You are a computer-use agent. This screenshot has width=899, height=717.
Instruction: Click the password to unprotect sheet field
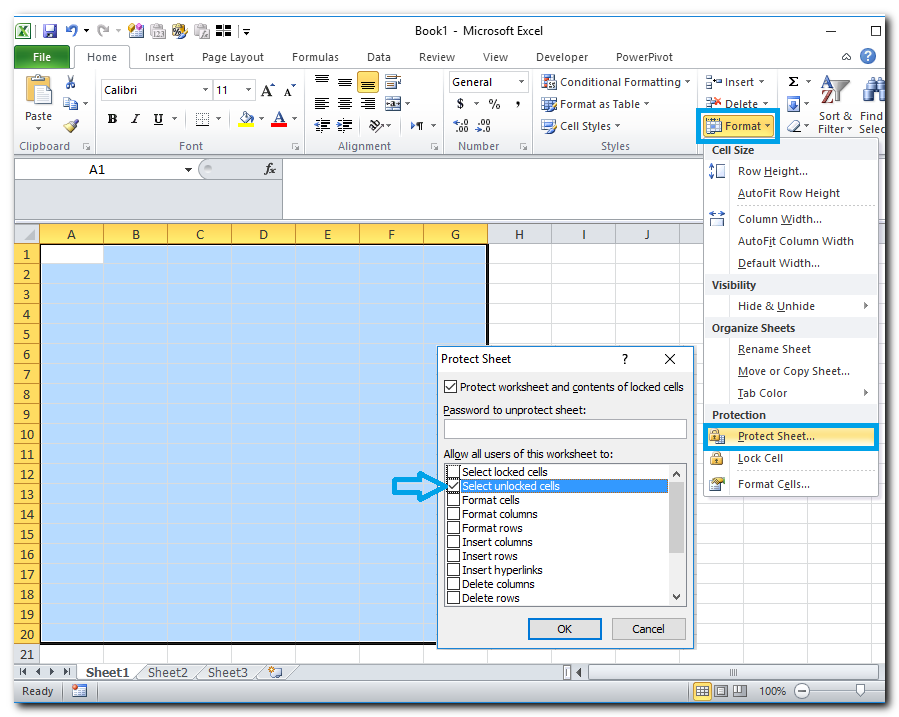click(x=564, y=429)
